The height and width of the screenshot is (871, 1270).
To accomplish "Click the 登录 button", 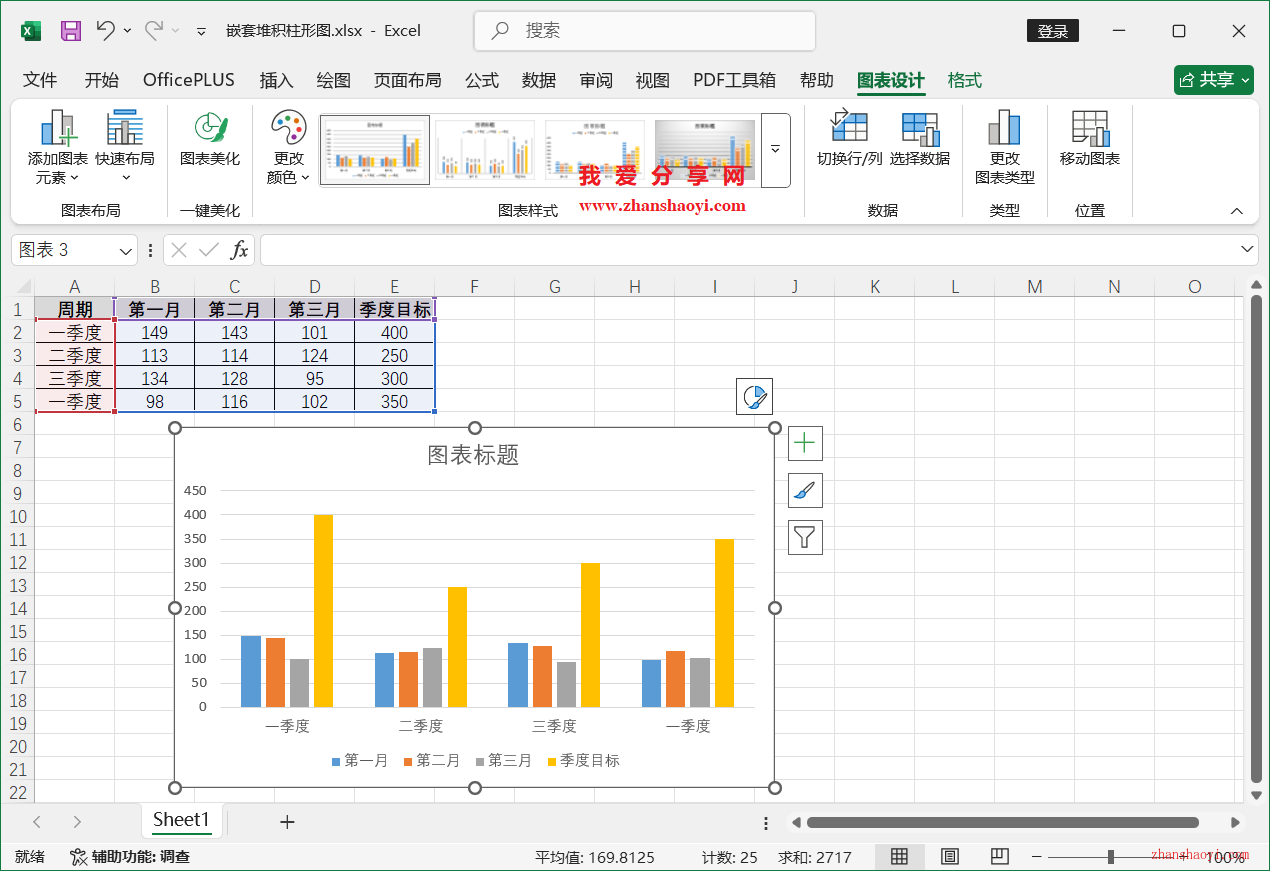I will 1052,31.
